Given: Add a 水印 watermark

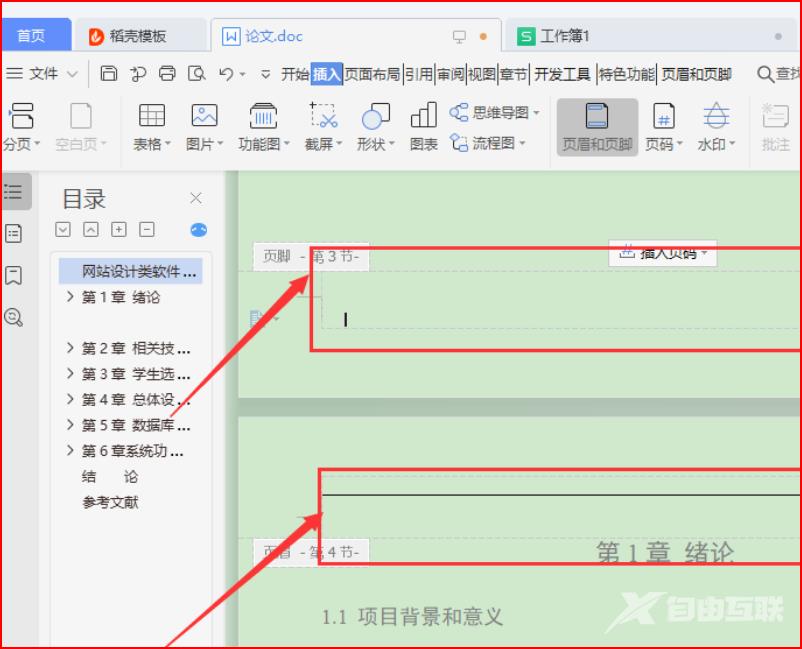Looking at the screenshot, I should click(x=716, y=127).
